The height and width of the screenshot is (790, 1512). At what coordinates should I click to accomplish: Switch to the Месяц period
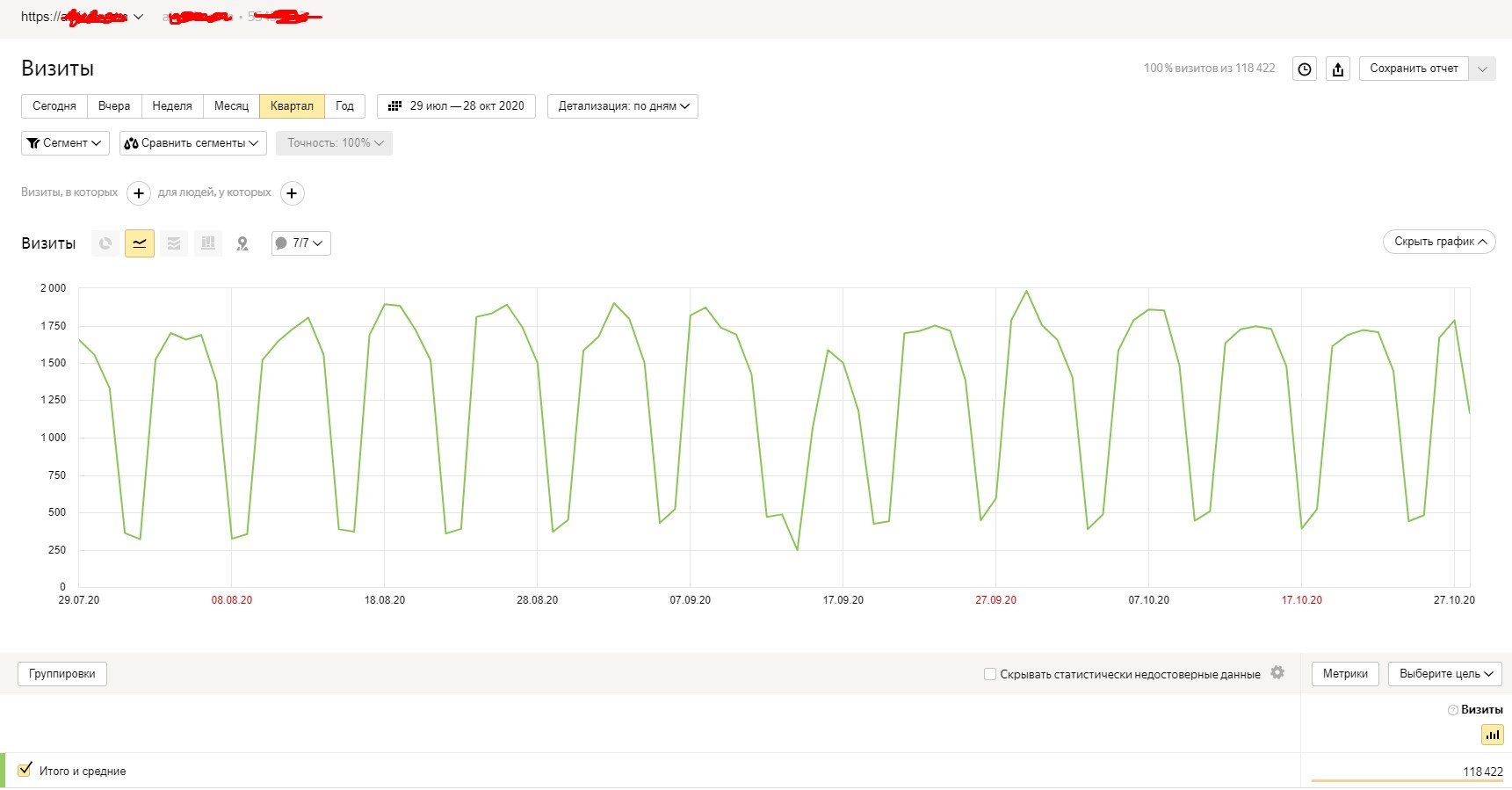coord(232,106)
